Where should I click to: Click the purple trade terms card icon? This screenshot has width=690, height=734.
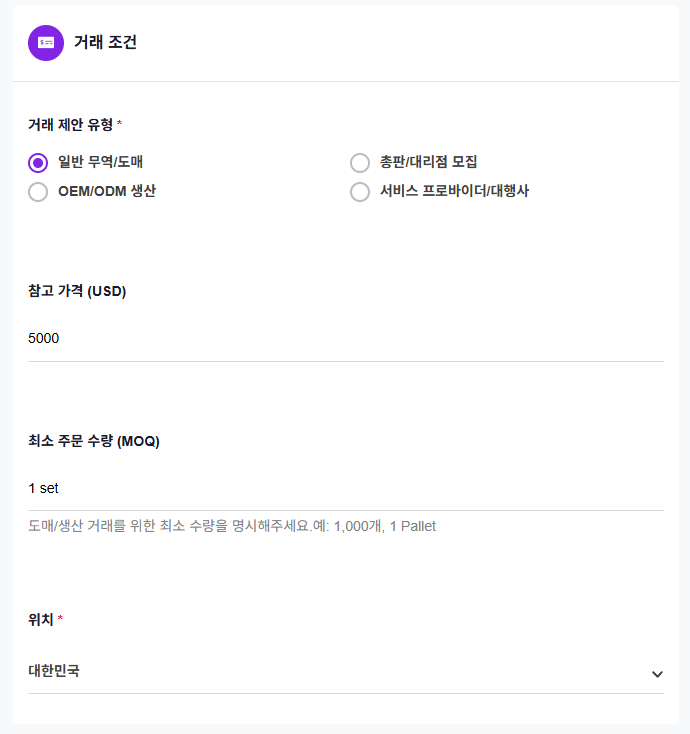point(46,43)
